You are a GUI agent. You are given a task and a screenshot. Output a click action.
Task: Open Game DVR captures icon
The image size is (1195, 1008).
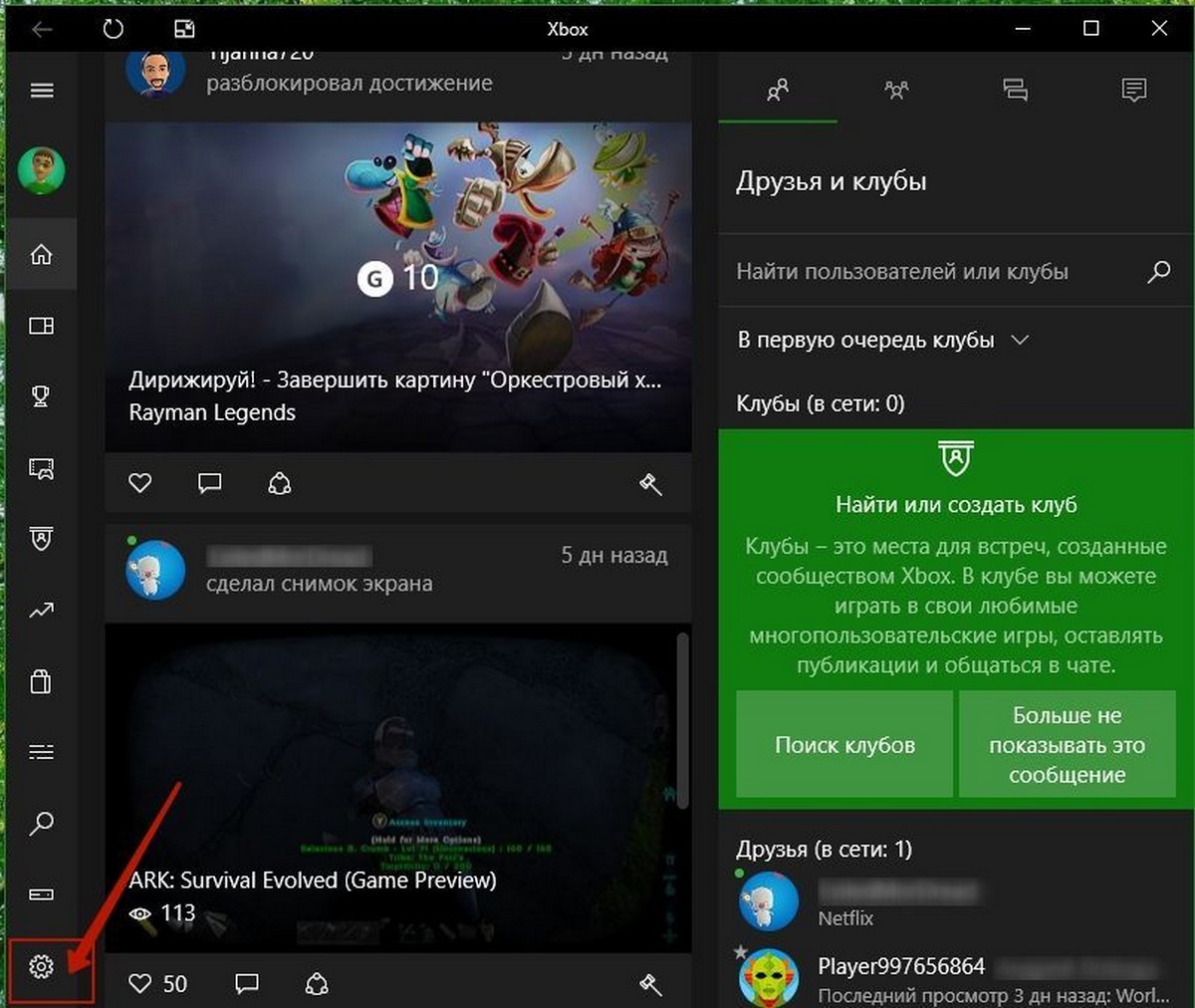41,468
